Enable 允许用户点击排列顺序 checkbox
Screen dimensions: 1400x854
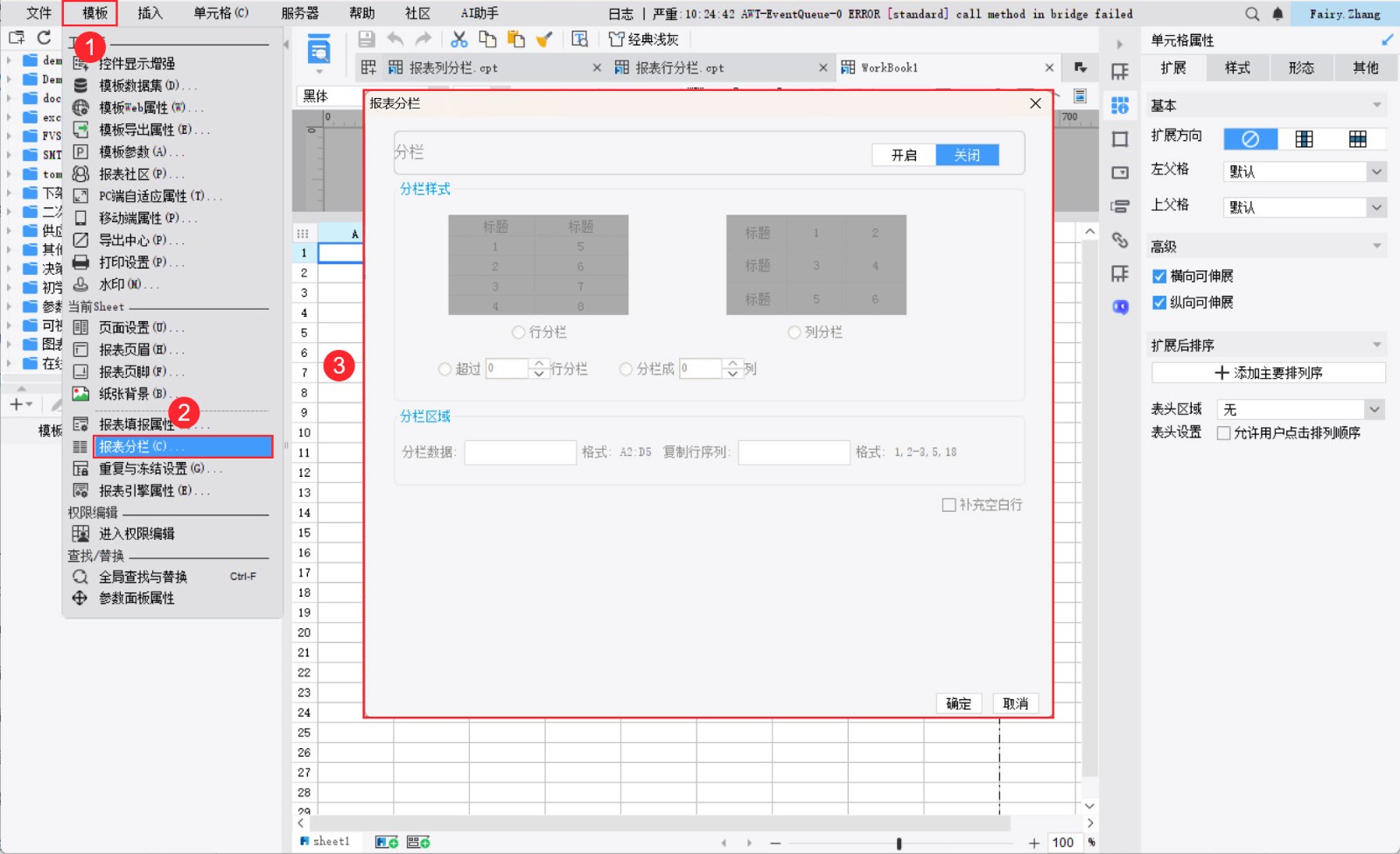click(1224, 433)
